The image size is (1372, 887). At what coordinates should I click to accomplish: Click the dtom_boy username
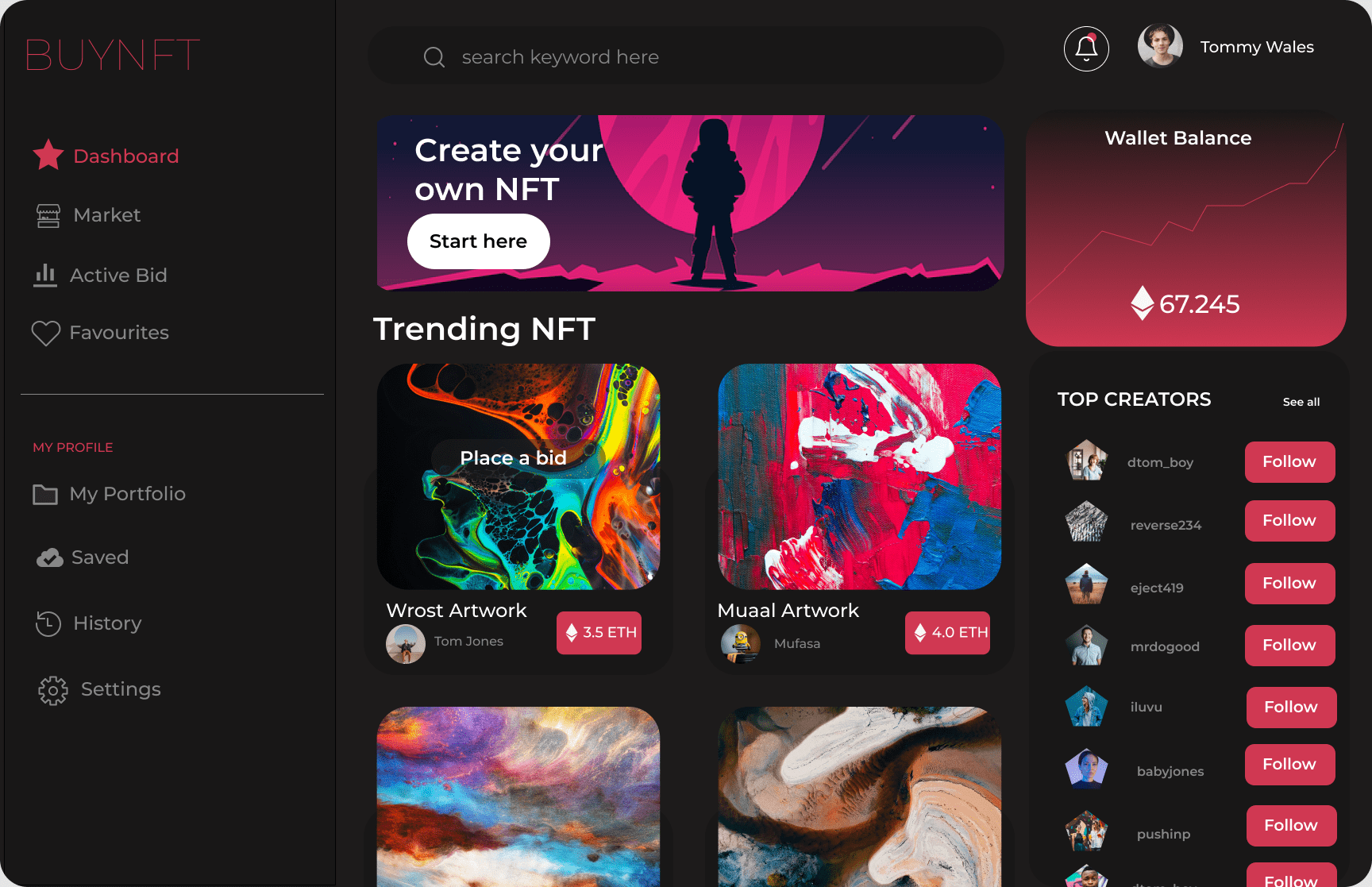1160,463
